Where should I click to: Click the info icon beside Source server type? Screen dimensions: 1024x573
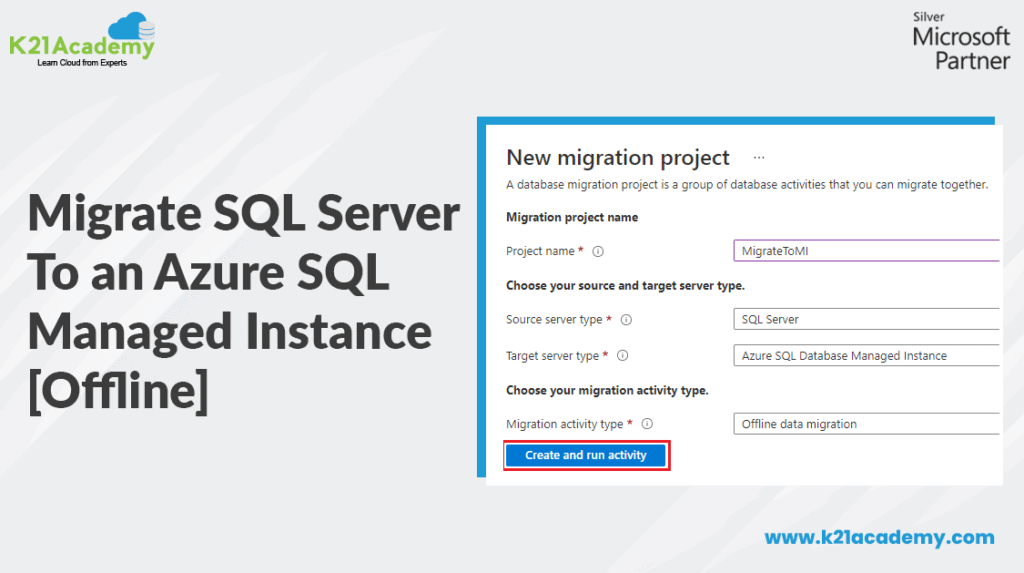[x=626, y=320]
